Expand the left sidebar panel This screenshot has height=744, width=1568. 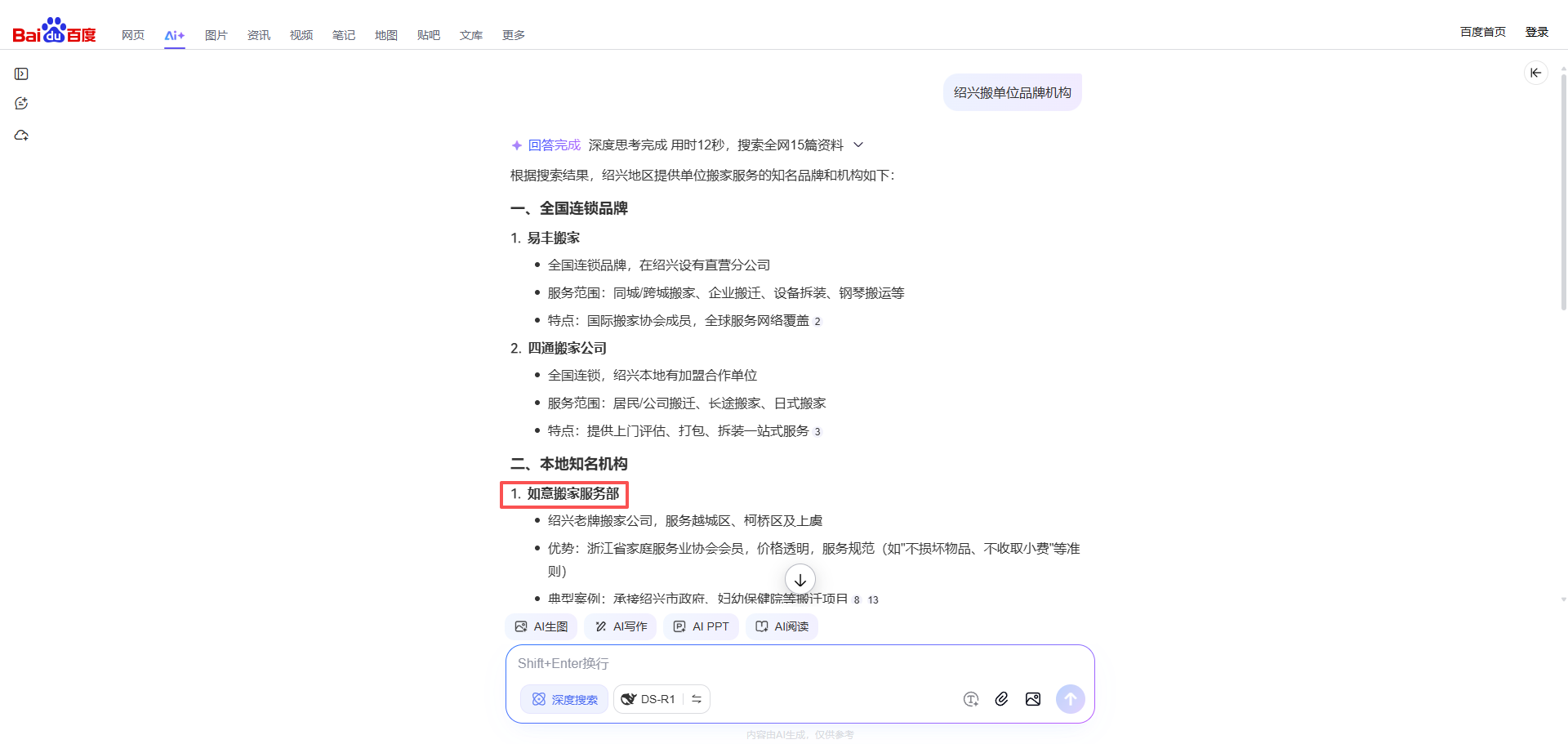tap(22, 74)
